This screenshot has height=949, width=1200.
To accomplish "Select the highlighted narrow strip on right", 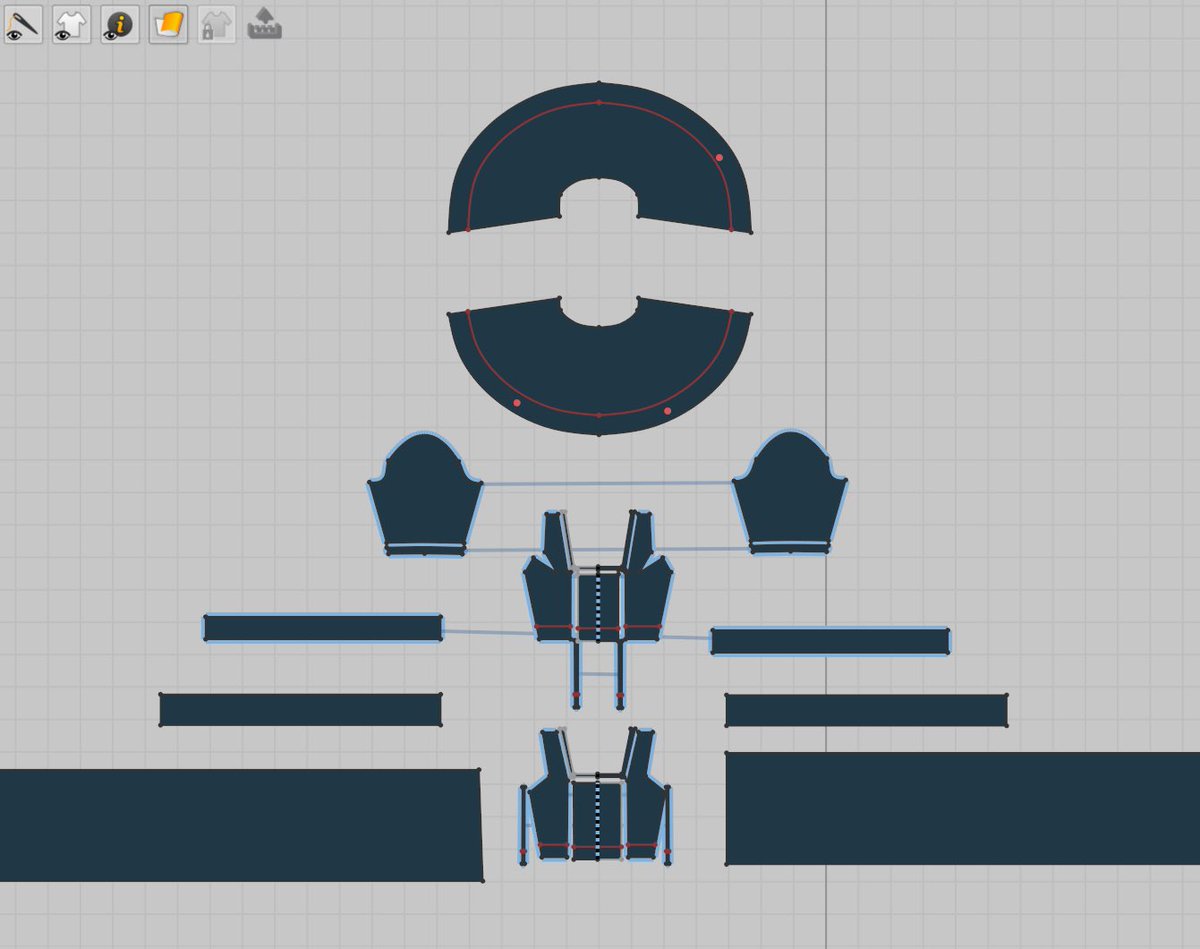I will 830,641.
